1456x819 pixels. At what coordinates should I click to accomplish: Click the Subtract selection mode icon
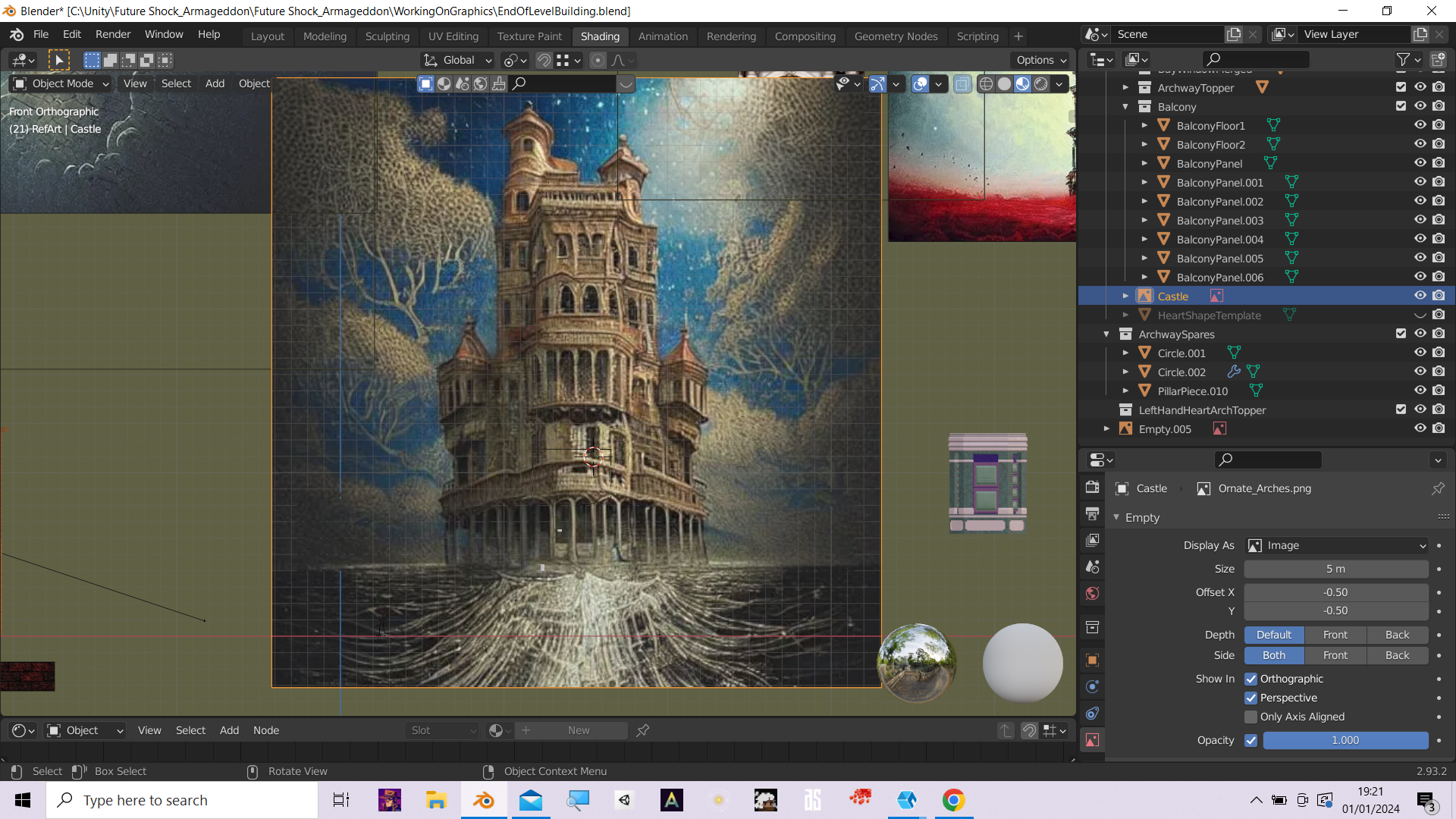pos(128,60)
